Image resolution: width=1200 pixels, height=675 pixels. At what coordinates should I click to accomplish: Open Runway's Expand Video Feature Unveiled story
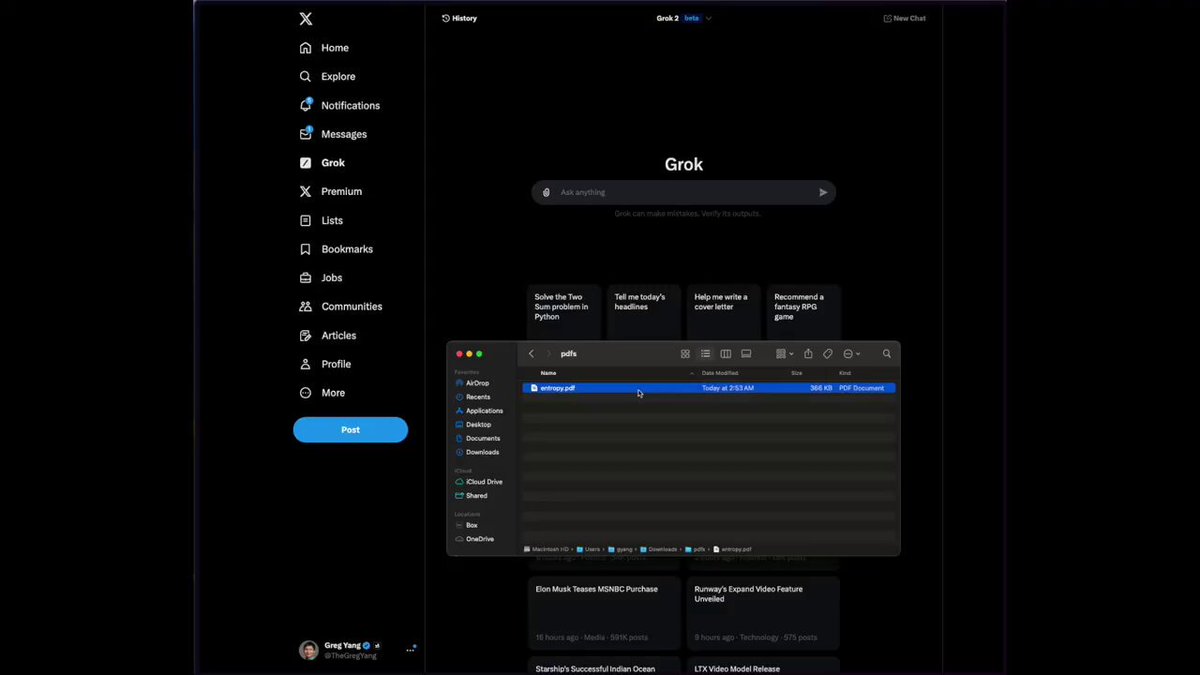(763, 612)
